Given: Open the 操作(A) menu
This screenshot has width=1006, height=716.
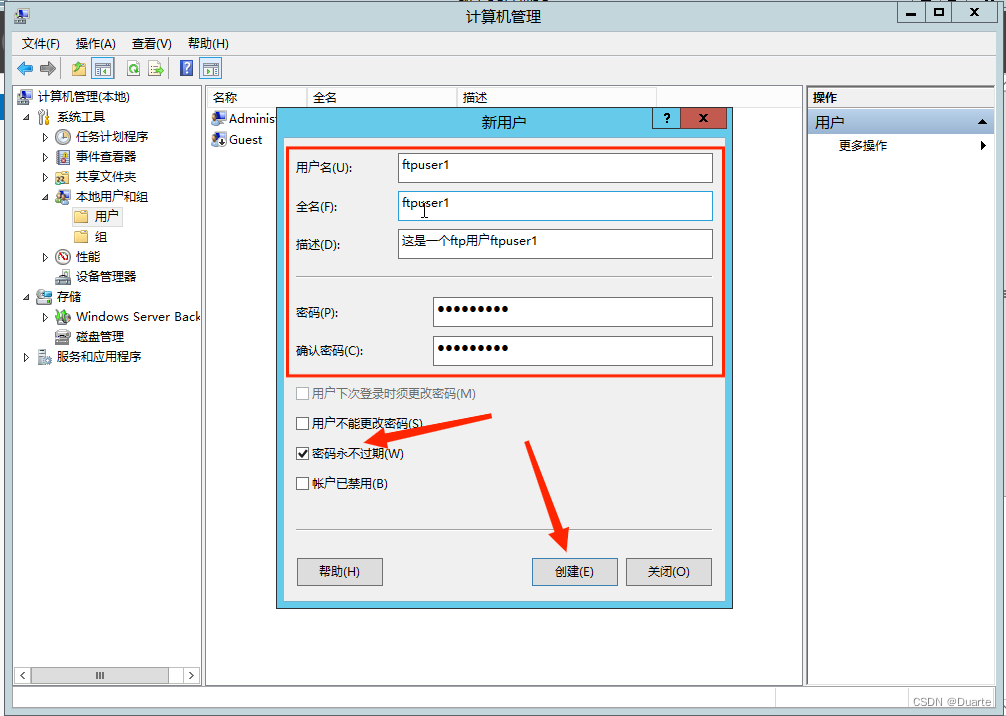Looking at the screenshot, I should click(x=96, y=44).
